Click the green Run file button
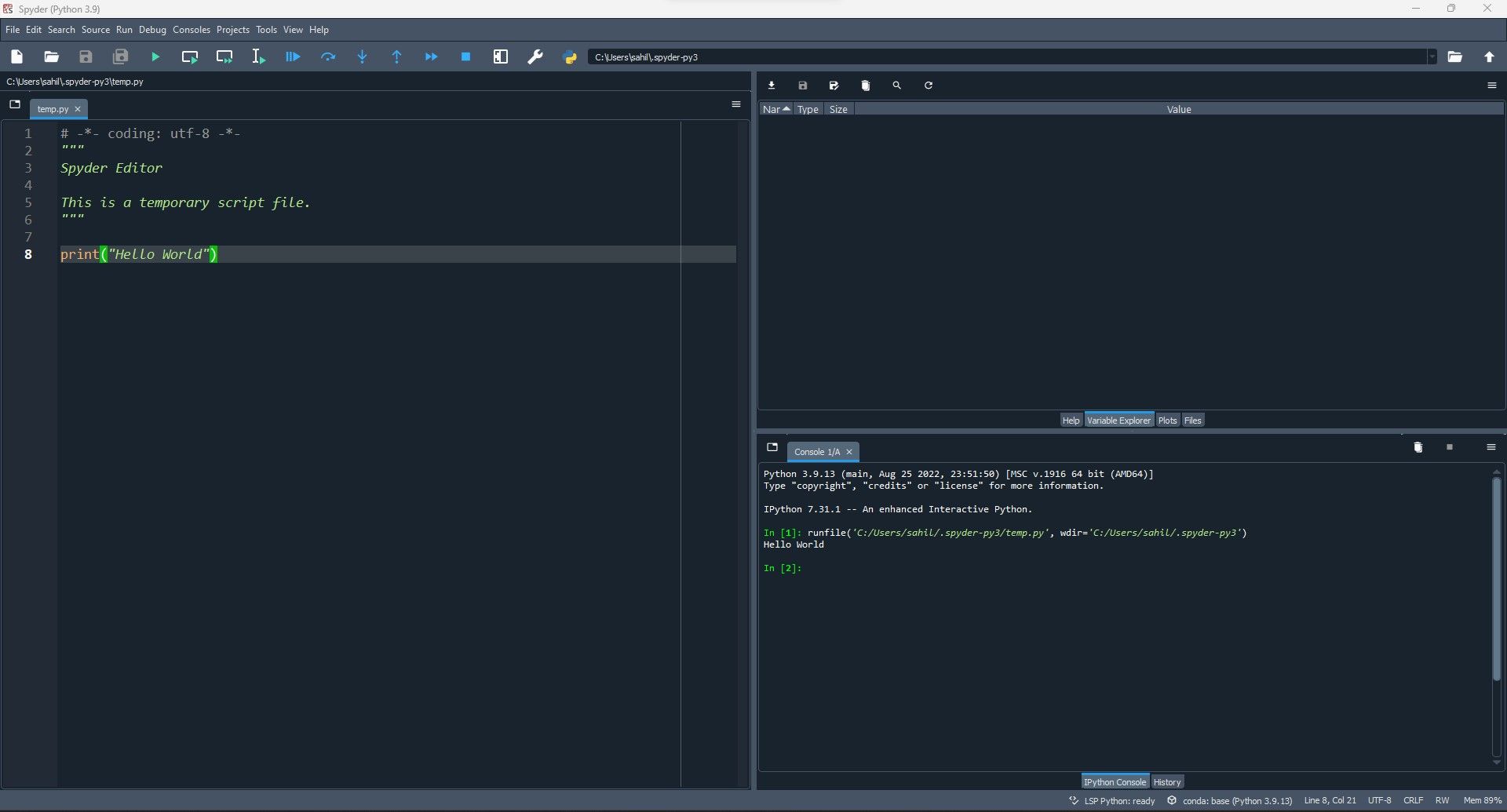 click(x=155, y=57)
